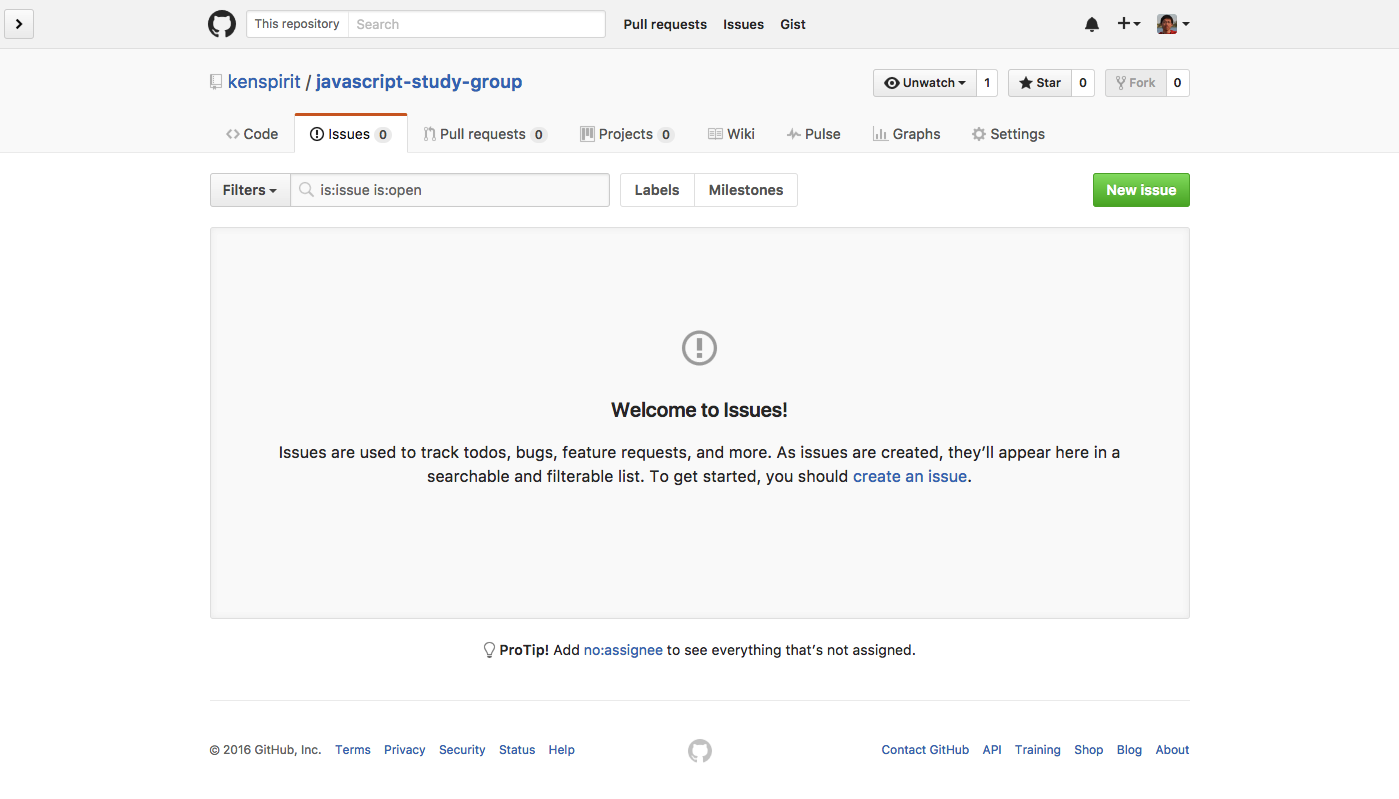Open the Status footer link
Screen dimensions: 1399x799
pyautogui.click(x=517, y=750)
